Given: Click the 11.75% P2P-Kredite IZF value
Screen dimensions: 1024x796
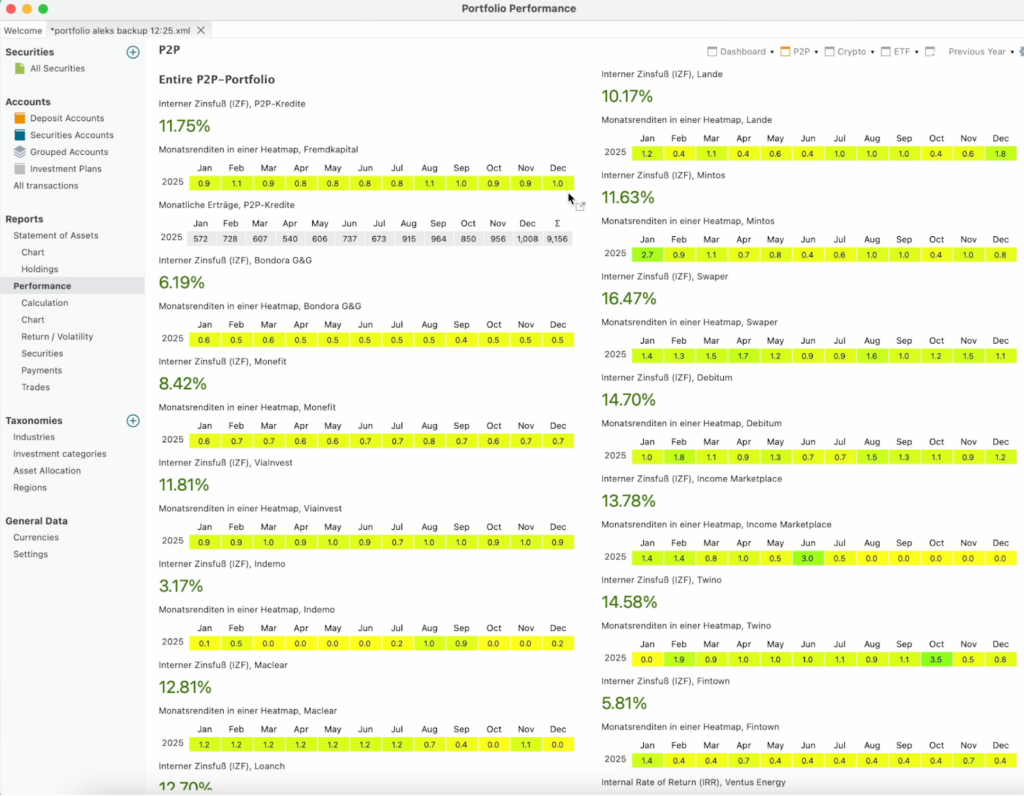Looking at the screenshot, I should [x=184, y=126].
